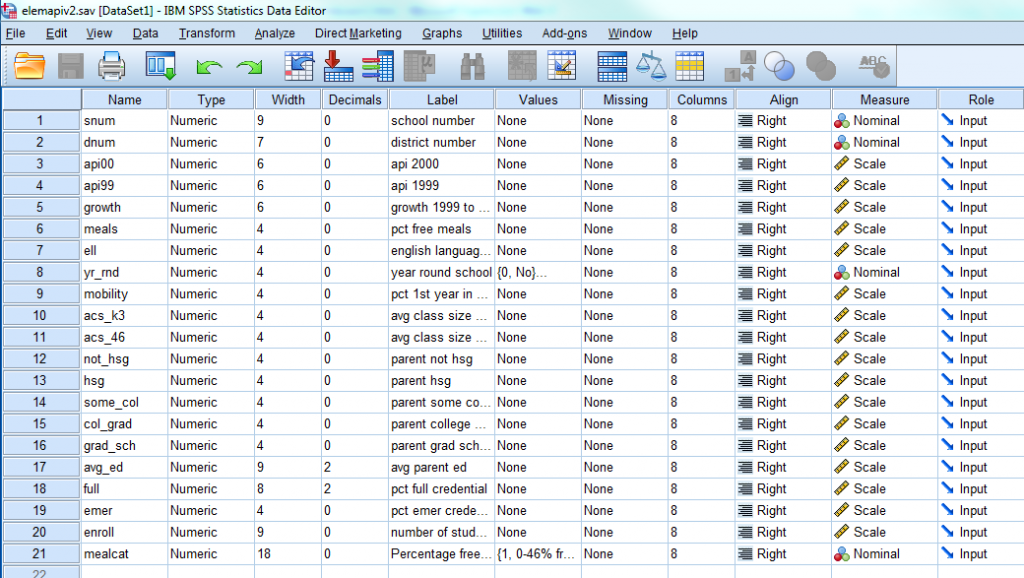The width and height of the screenshot is (1024, 578).
Task: Open the Transform menu
Action: pos(207,33)
